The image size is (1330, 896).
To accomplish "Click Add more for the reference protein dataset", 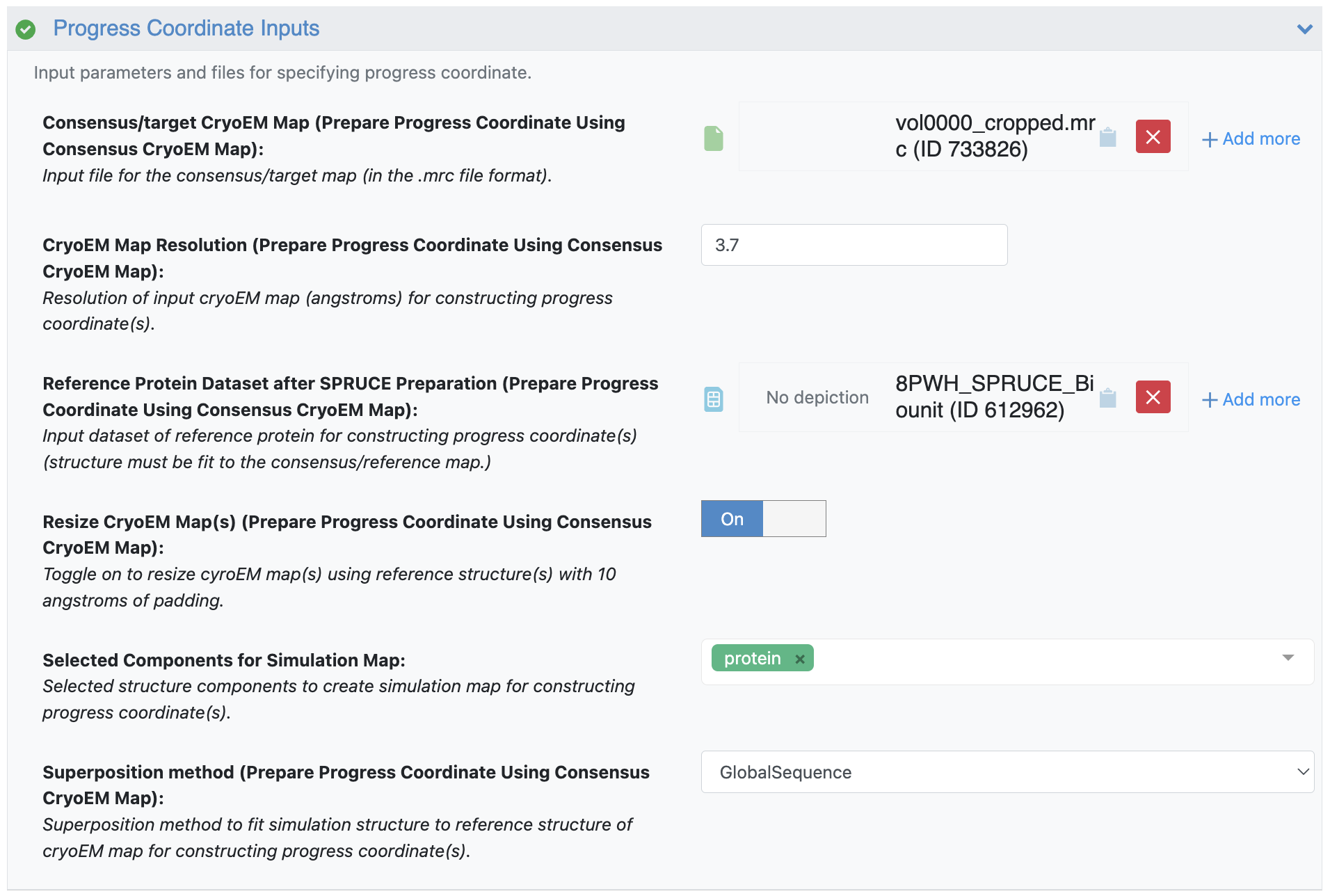I will click(1251, 400).
